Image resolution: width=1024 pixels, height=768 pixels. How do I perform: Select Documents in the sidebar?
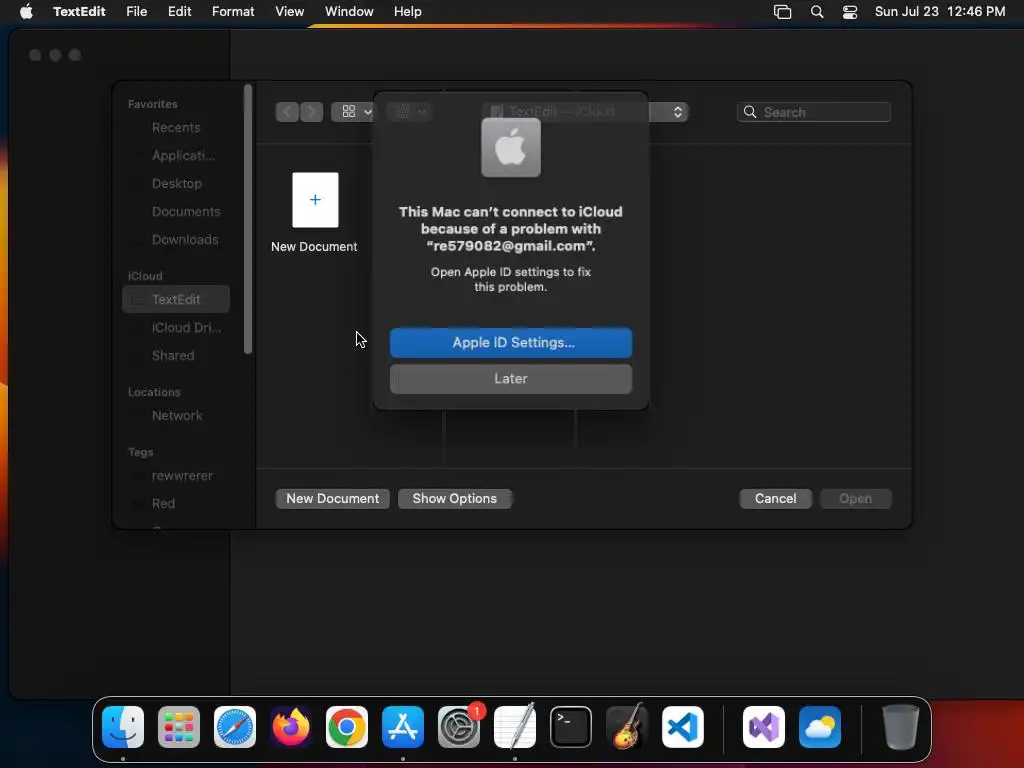coord(176,212)
